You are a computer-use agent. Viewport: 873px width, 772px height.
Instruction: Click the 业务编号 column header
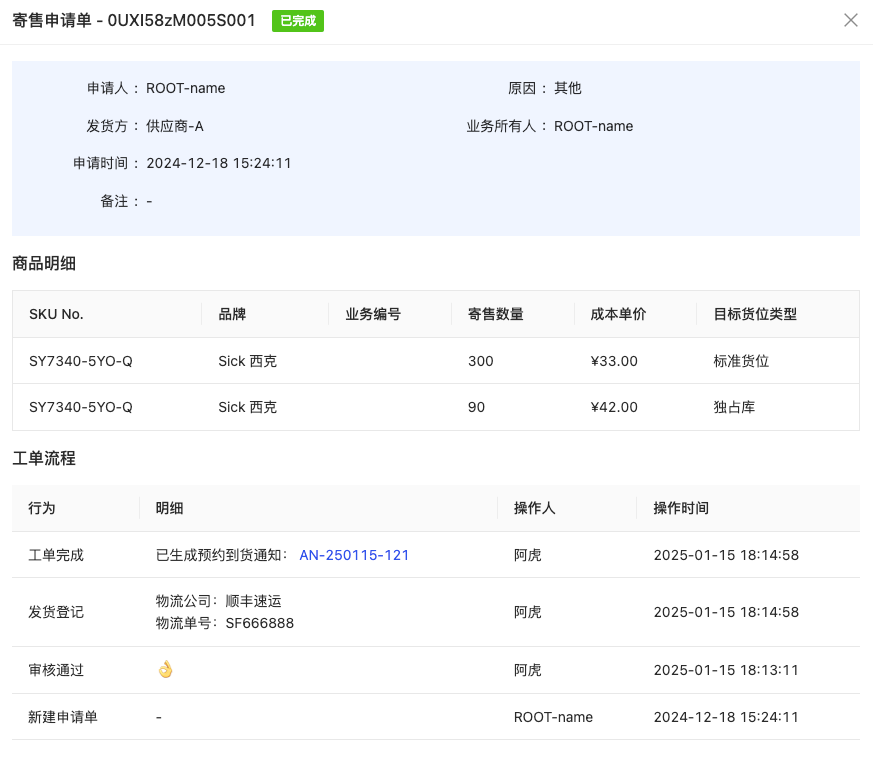tap(373, 314)
